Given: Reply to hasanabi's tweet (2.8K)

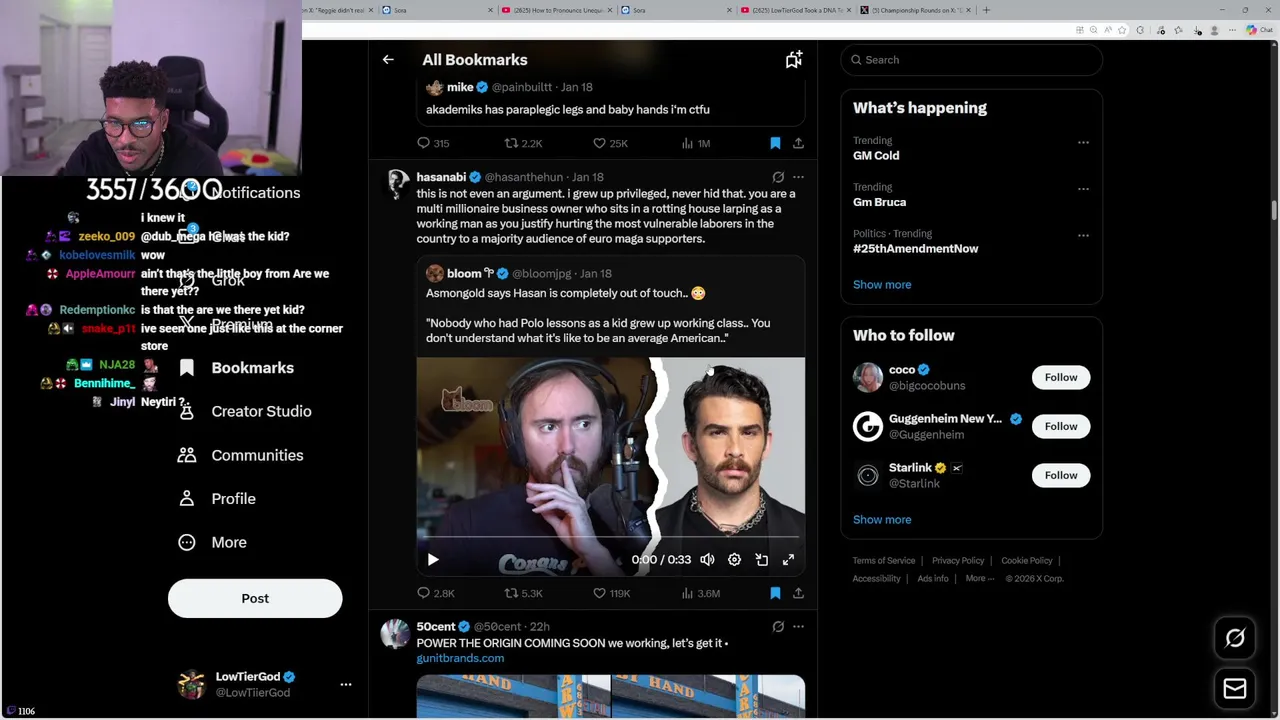Looking at the screenshot, I should (435, 593).
